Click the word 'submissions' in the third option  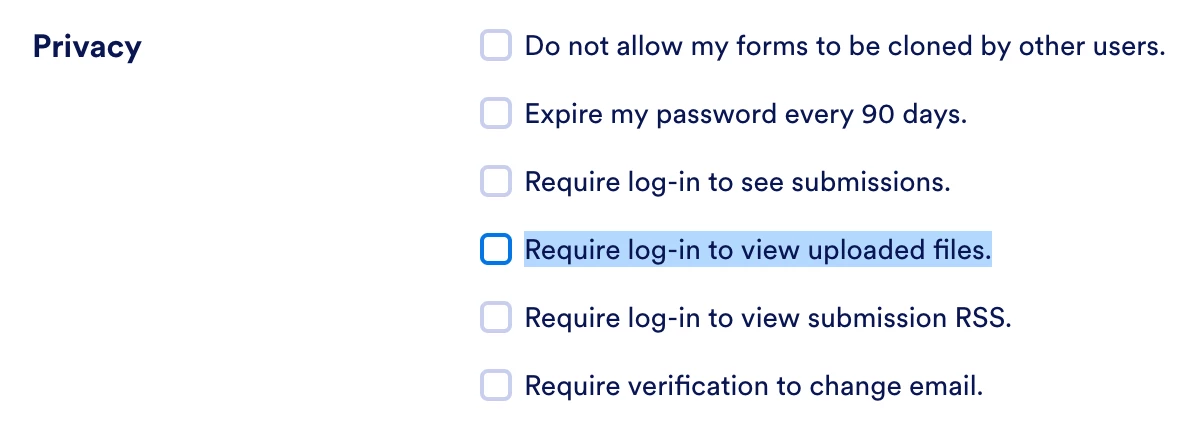coord(872,183)
